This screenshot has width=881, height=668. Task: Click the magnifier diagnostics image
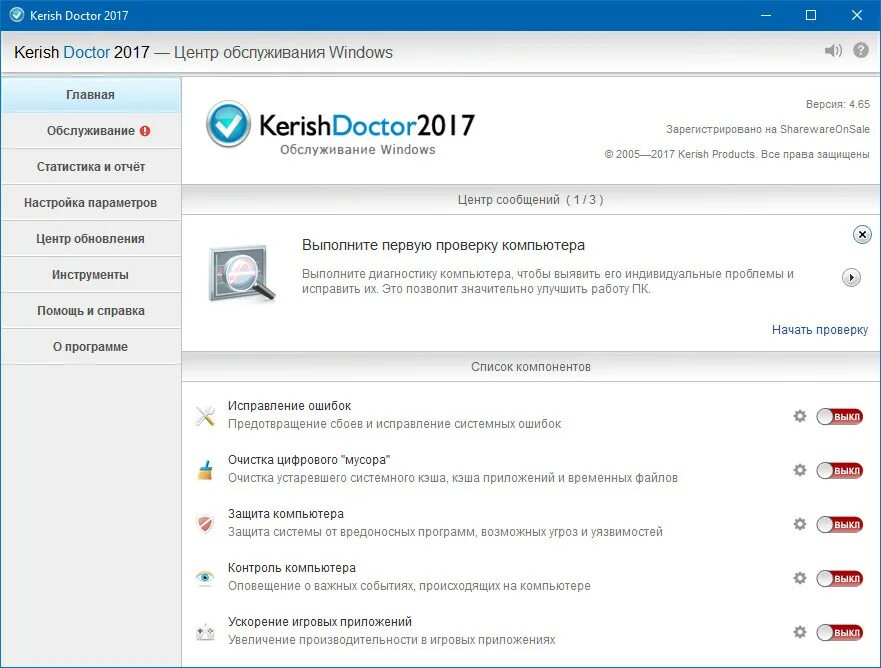click(x=242, y=274)
